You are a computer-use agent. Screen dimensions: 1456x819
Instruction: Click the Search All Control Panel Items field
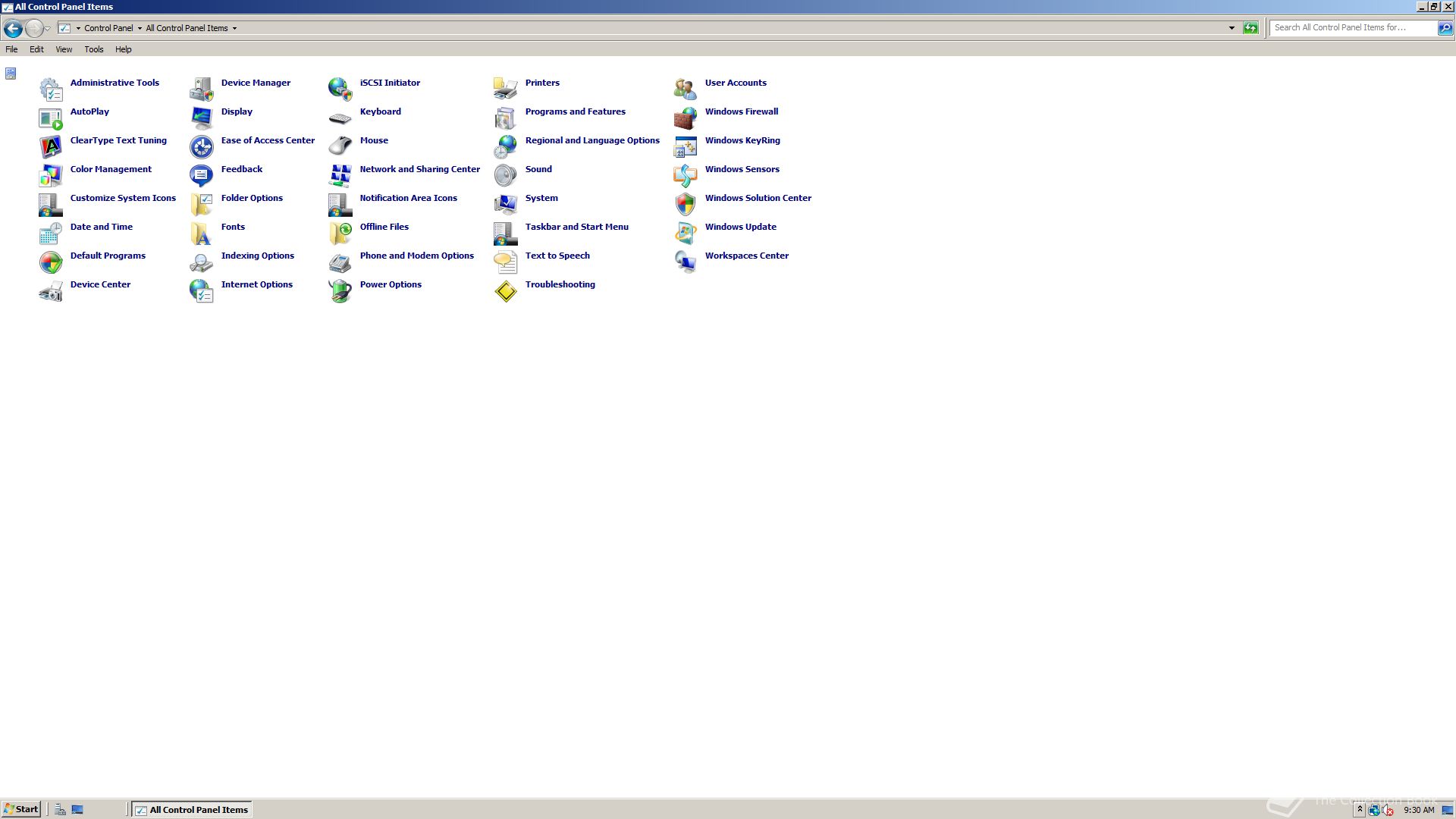point(1354,28)
